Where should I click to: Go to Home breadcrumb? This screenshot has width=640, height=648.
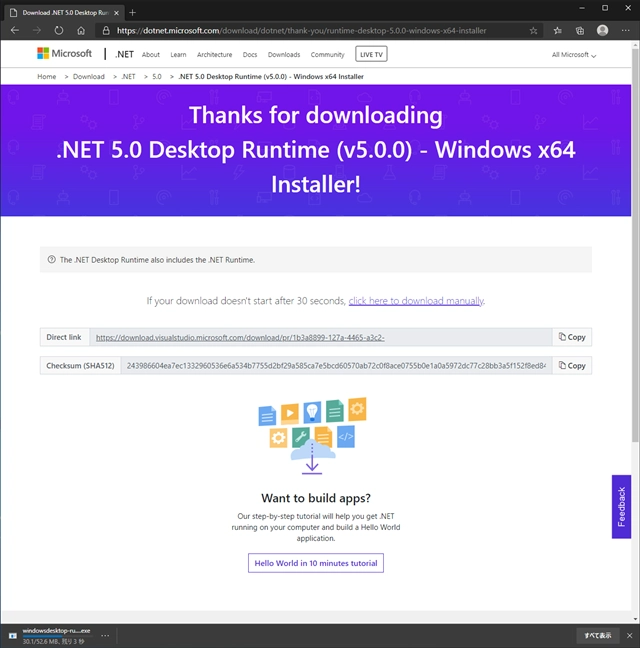47,76
